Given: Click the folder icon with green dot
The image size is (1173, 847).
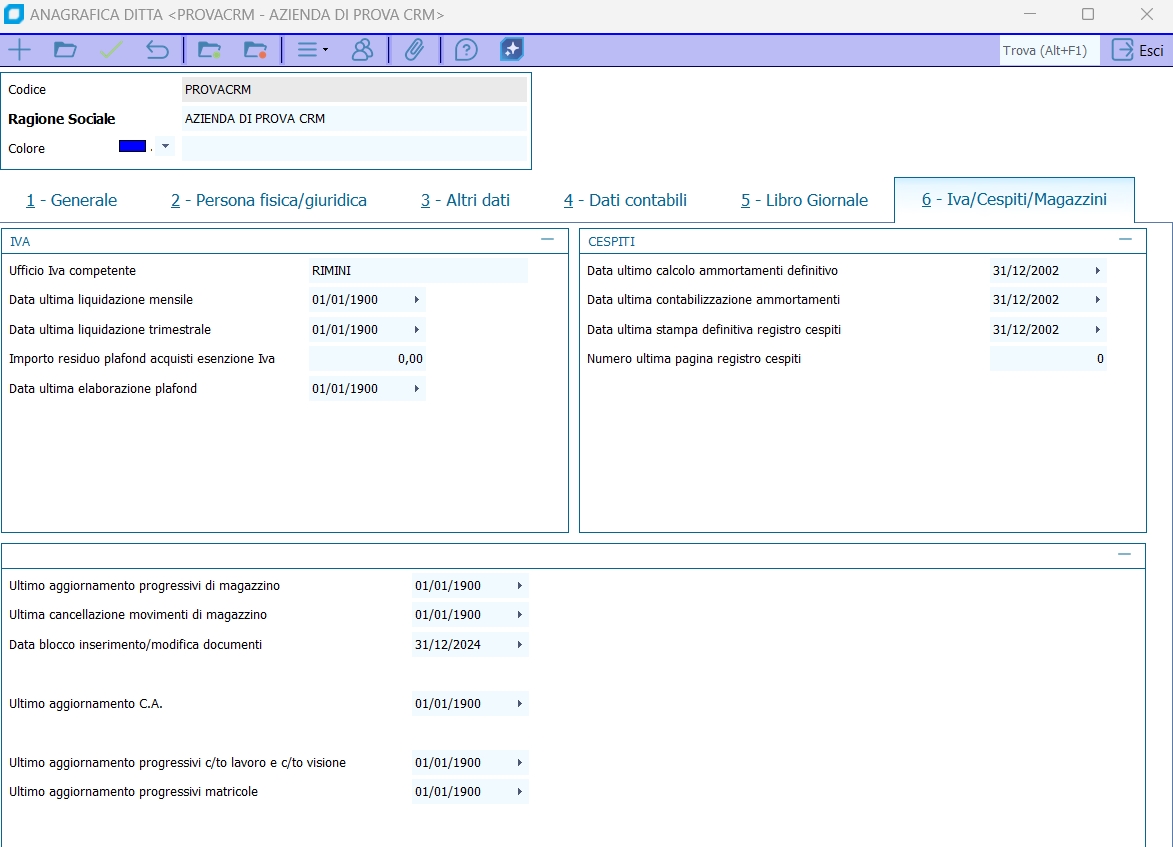Looking at the screenshot, I should pyautogui.click(x=209, y=50).
